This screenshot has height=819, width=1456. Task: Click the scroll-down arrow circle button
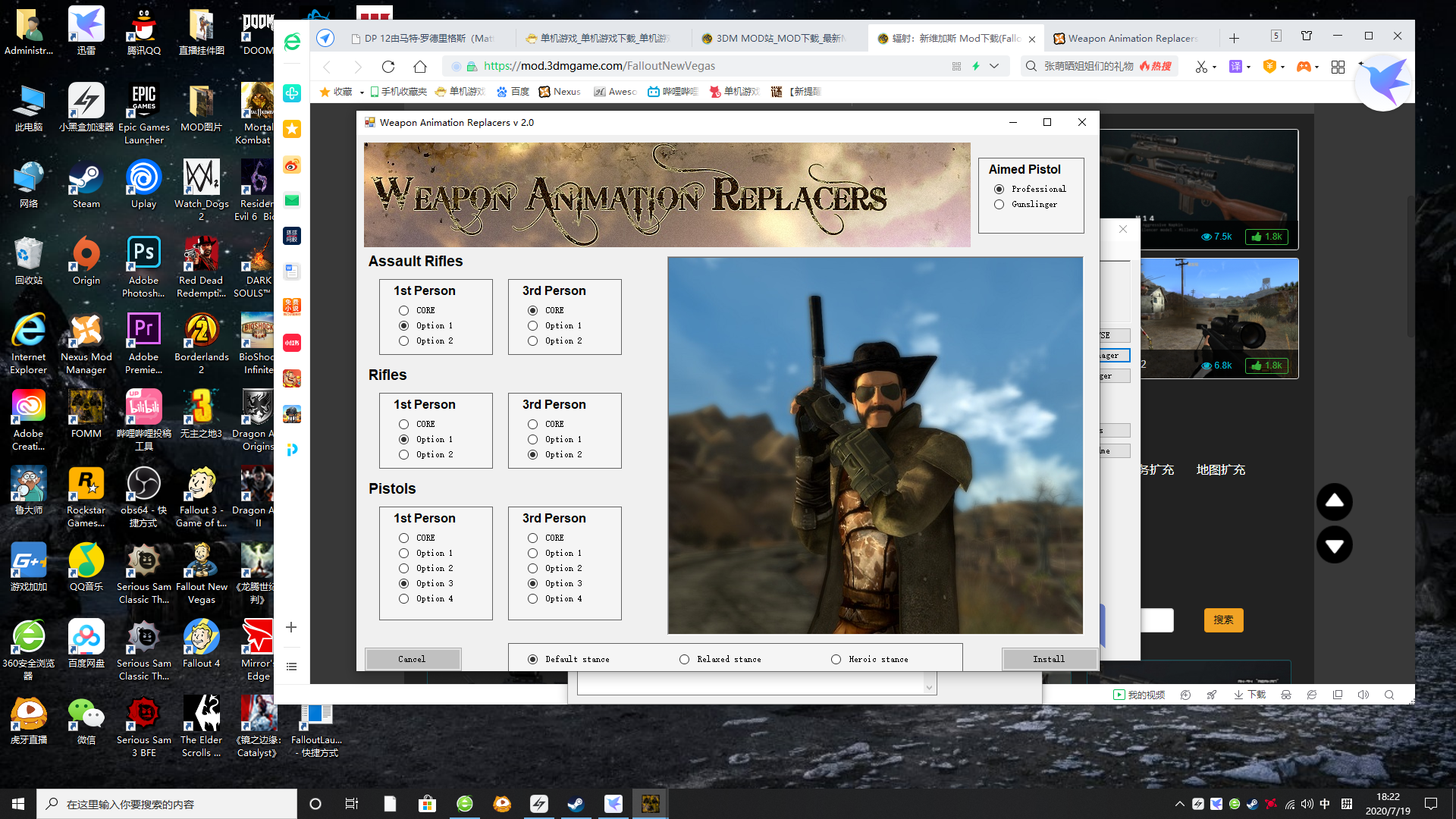click(1334, 545)
